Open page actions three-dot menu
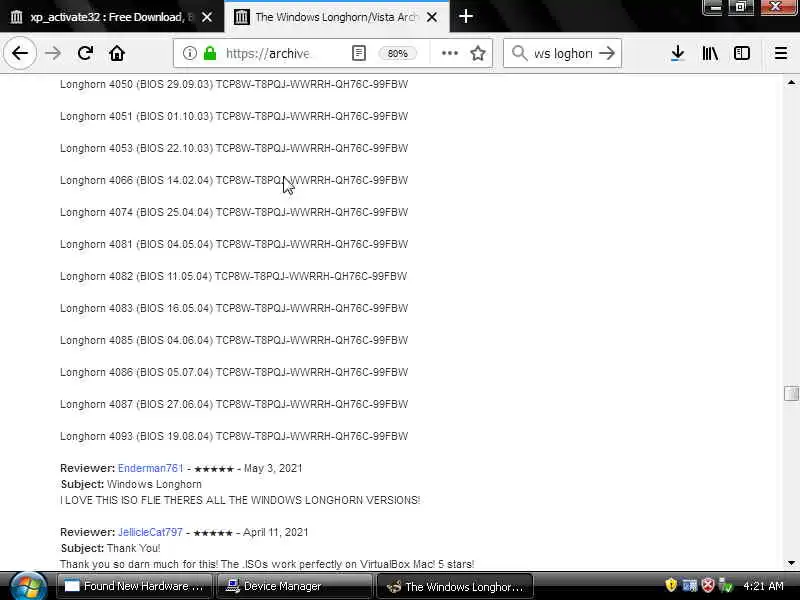 449,53
